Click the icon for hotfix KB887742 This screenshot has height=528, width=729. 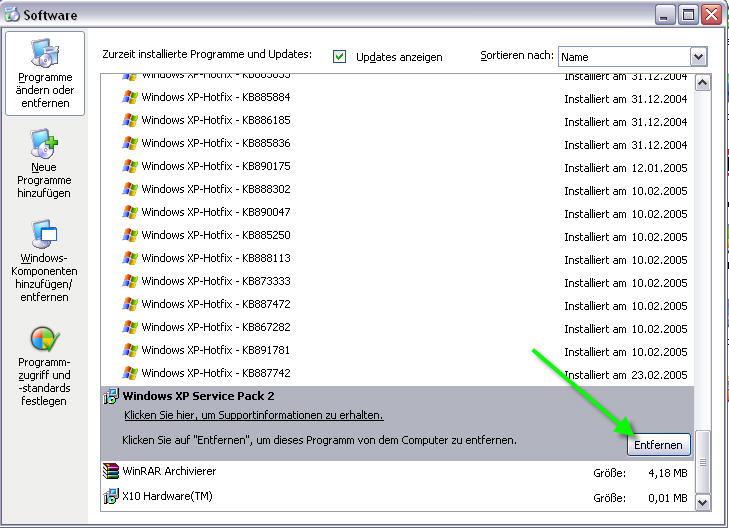pos(130,373)
